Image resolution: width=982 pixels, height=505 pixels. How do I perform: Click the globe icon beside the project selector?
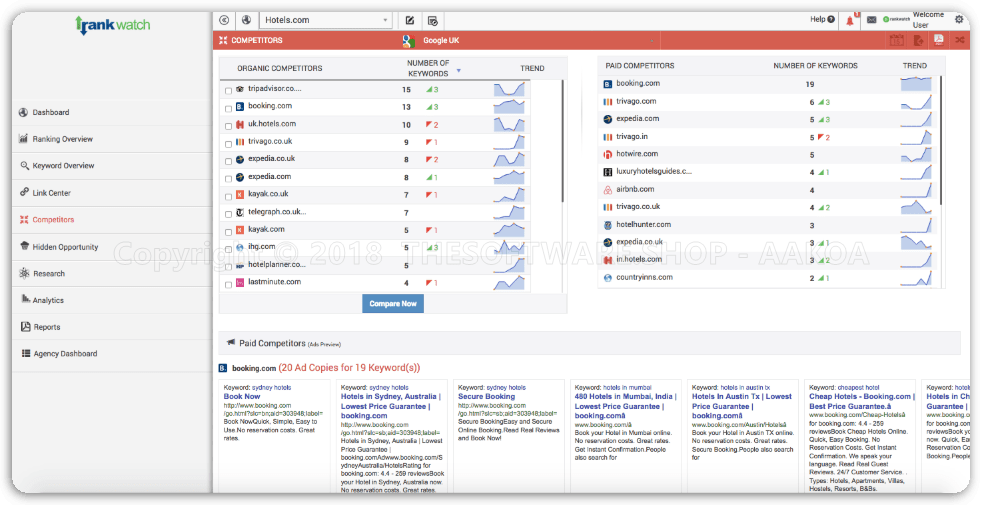point(246,20)
